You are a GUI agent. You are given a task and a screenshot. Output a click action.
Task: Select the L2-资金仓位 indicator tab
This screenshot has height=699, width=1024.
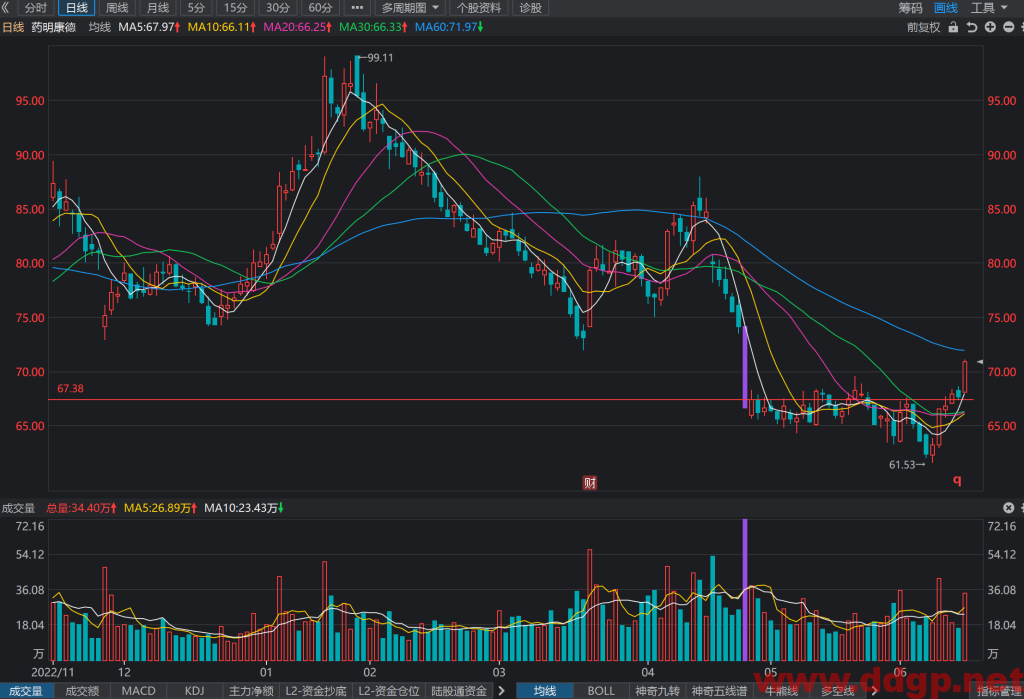click(389, 691)
